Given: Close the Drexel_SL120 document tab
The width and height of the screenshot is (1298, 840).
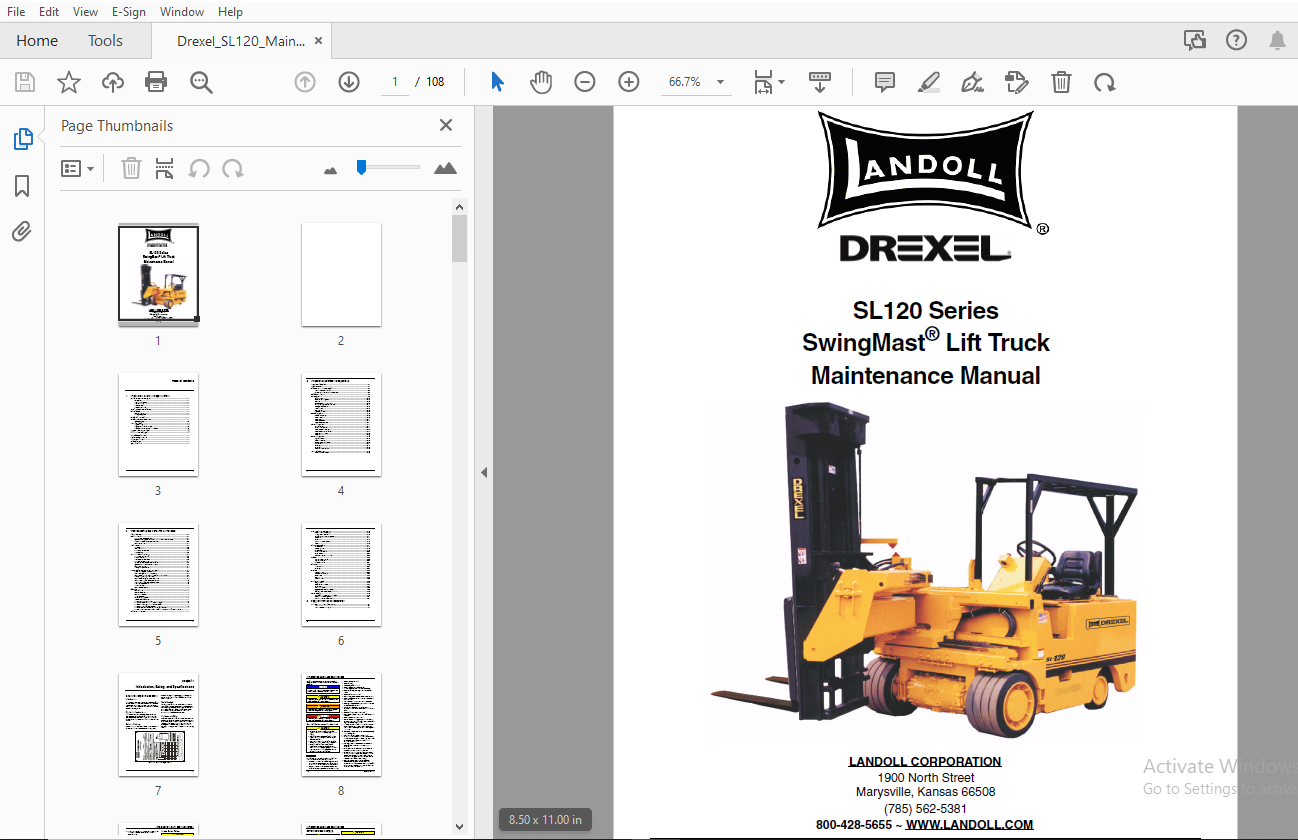Looking at the screenshot, I should pos(319,41).
